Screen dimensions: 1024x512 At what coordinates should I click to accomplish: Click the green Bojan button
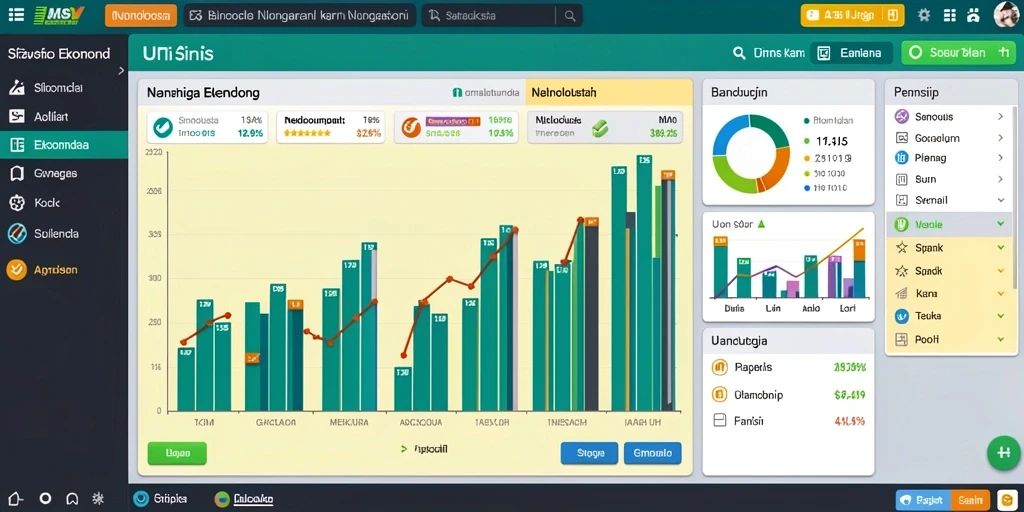click(177, 453)
